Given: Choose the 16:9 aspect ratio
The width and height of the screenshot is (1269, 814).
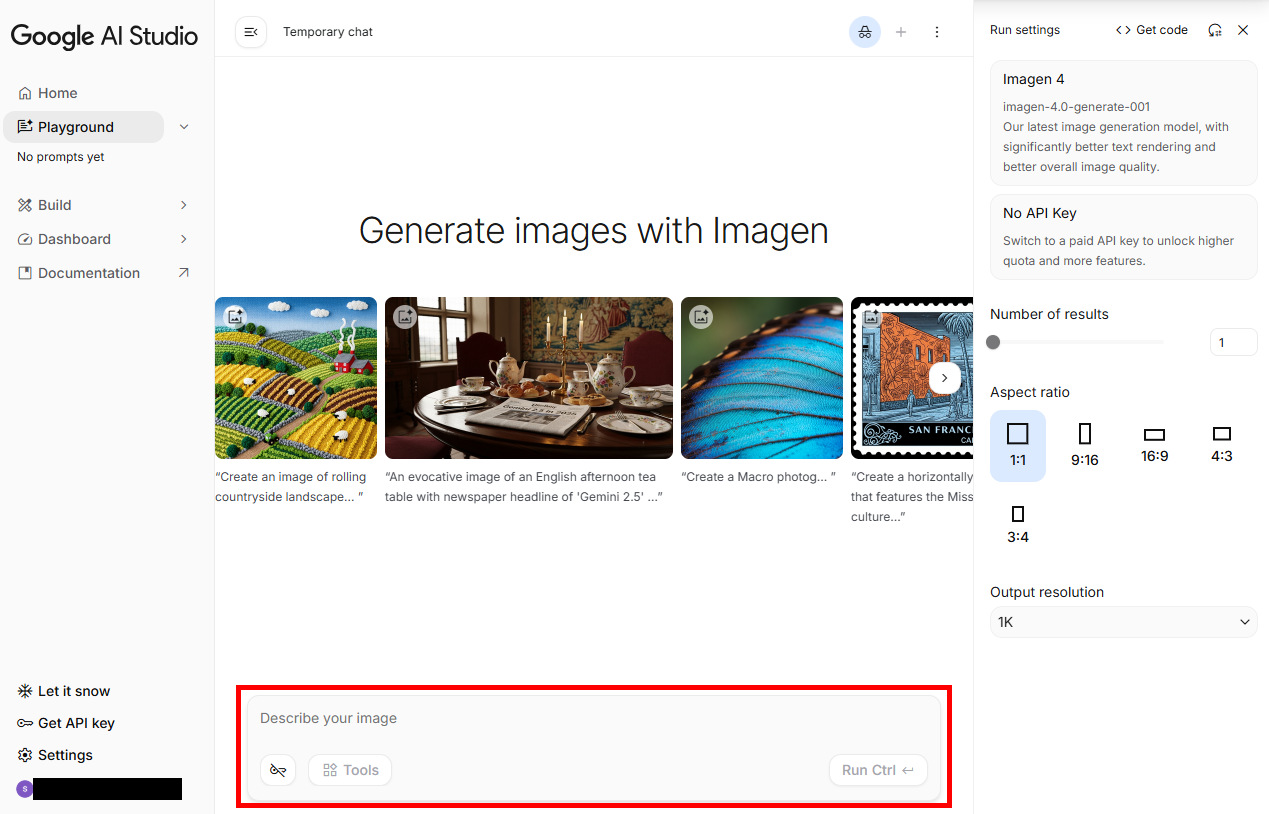Looking at the screenshot, I should (x=1154, y=445).
